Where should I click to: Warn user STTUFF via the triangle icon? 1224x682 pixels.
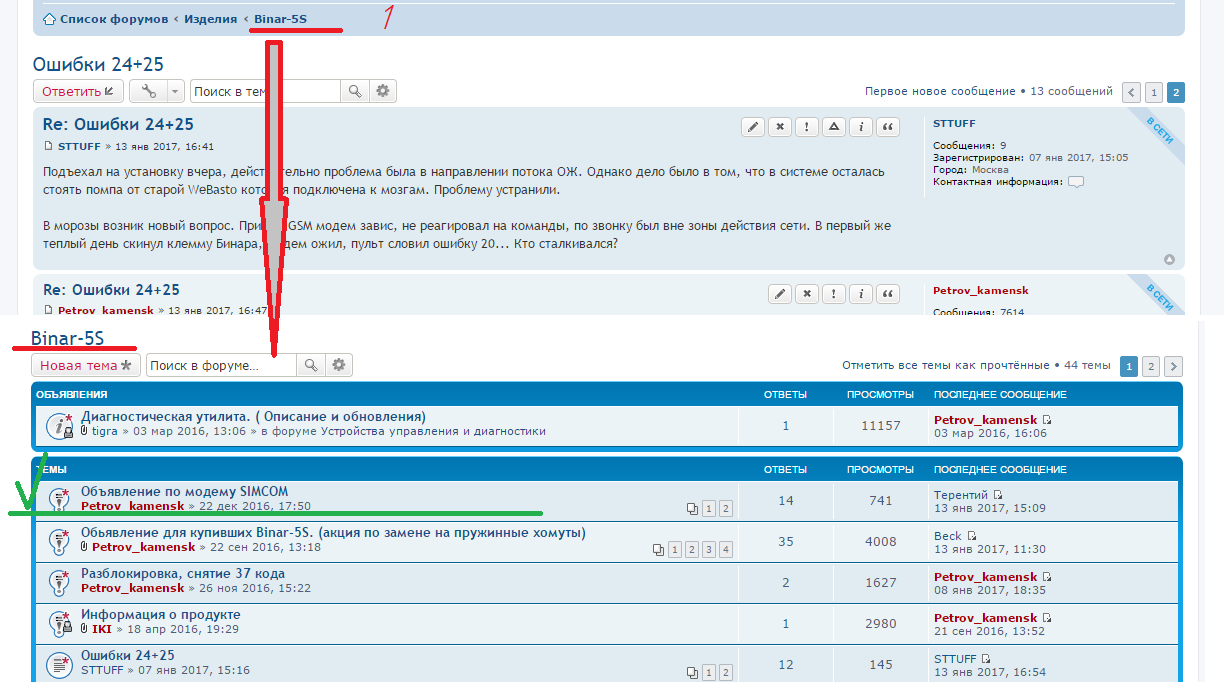(834, 127)
